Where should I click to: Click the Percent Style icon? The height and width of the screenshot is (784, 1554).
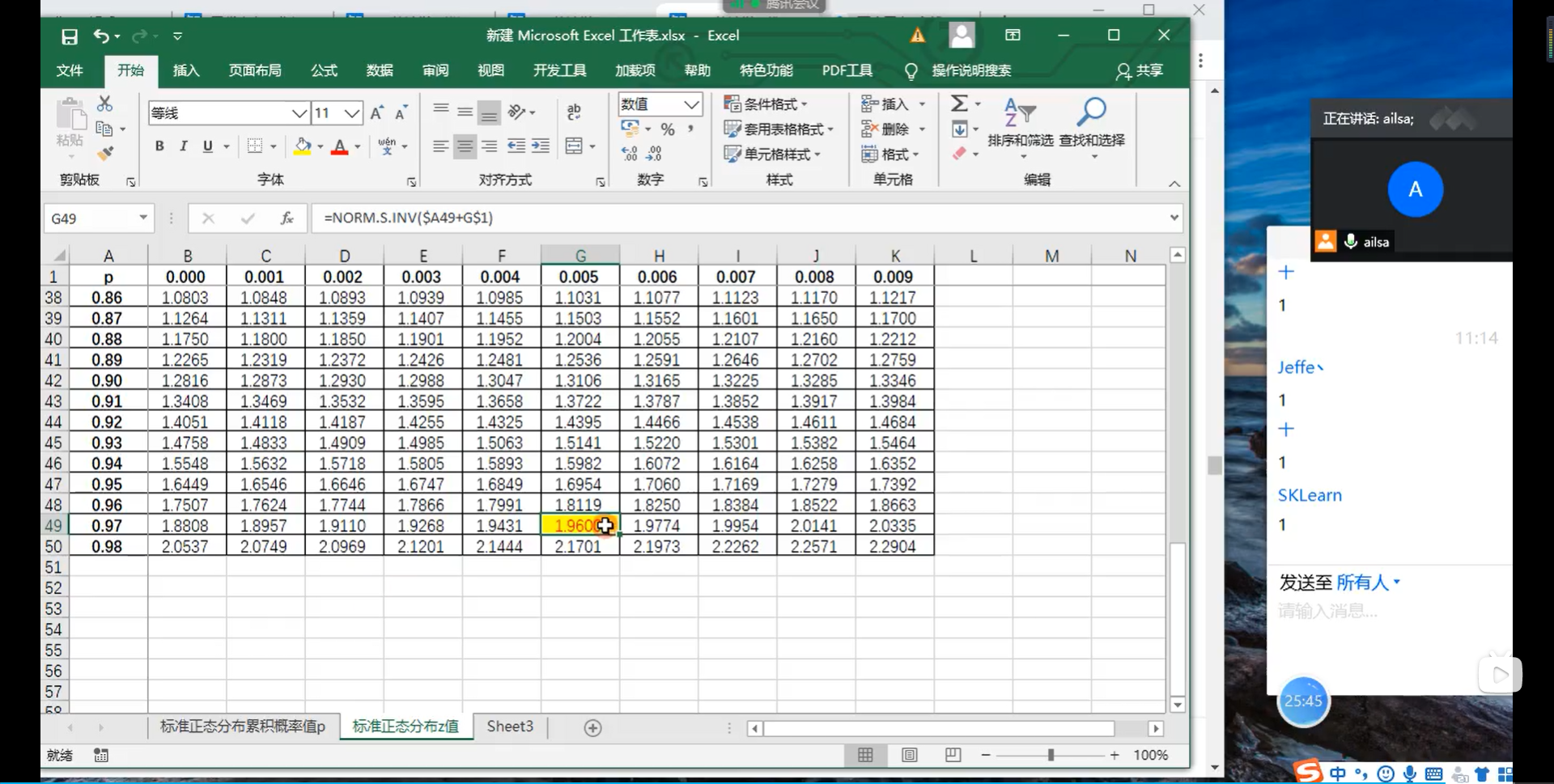(x=668, y=129)
